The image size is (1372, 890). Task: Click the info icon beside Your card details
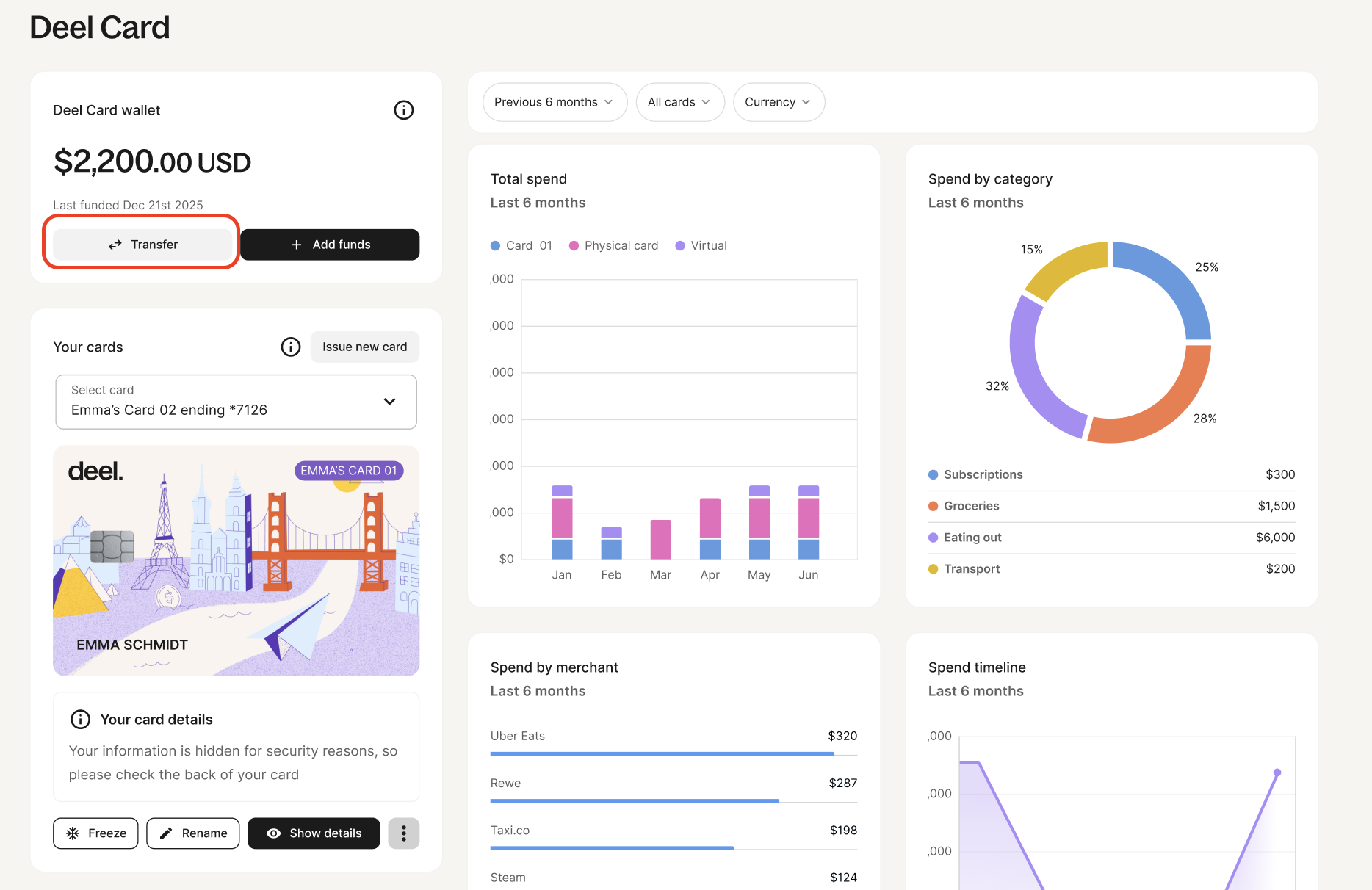[x=80, y=720]
